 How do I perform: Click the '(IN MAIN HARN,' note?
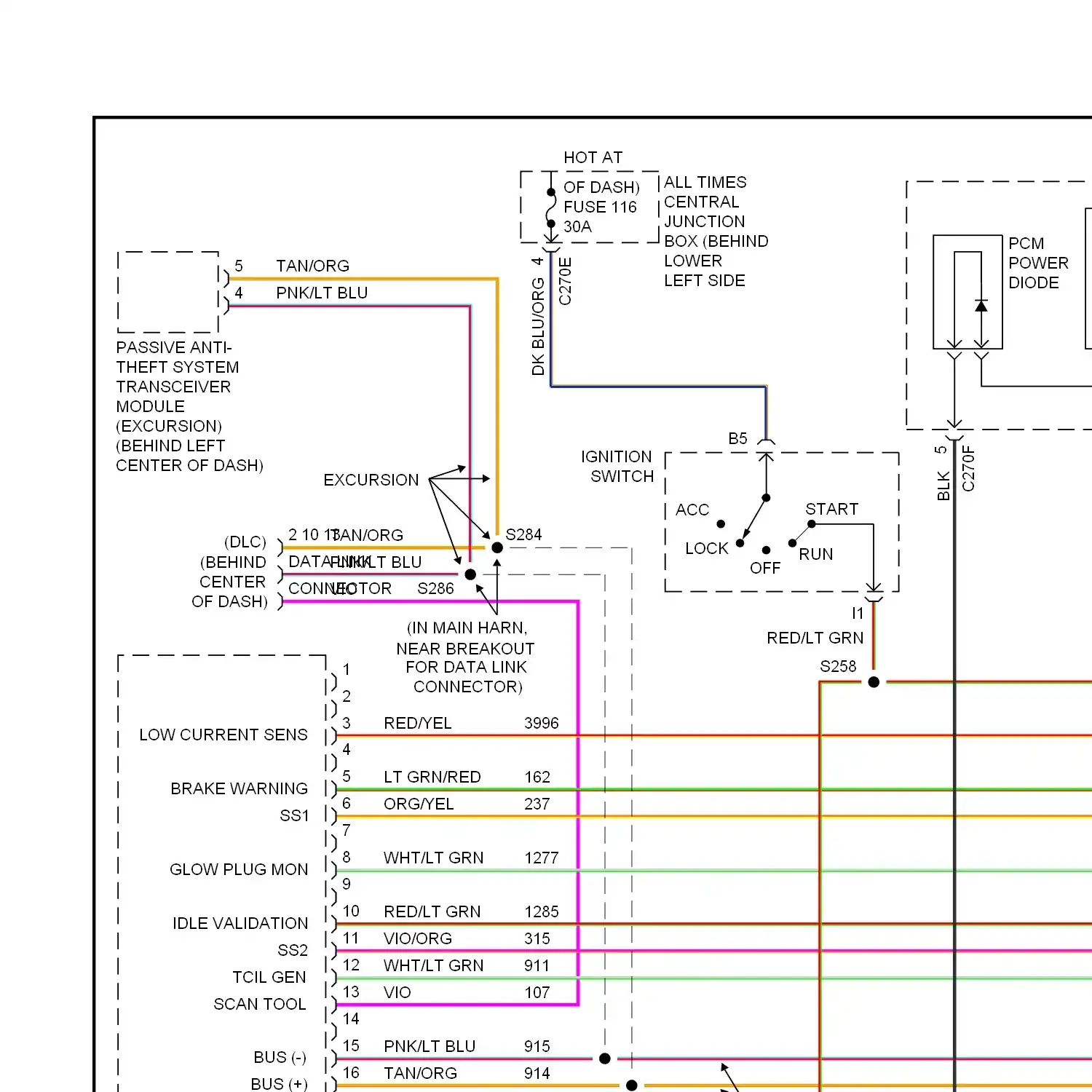467,628
